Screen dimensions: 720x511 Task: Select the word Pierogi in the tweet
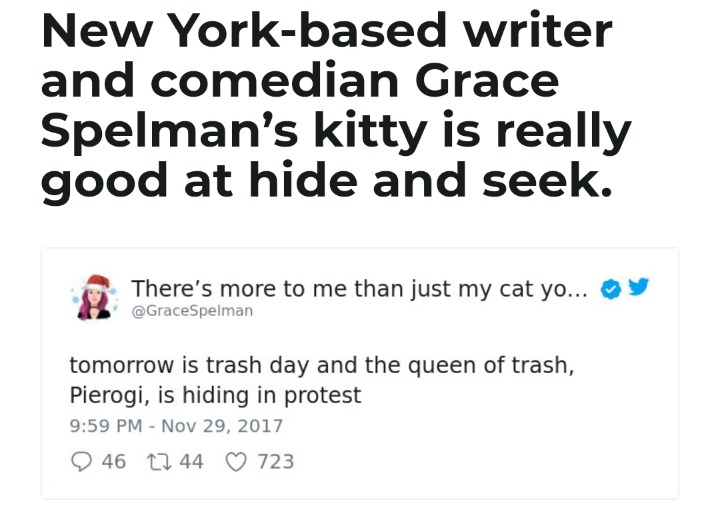point(105,395)
